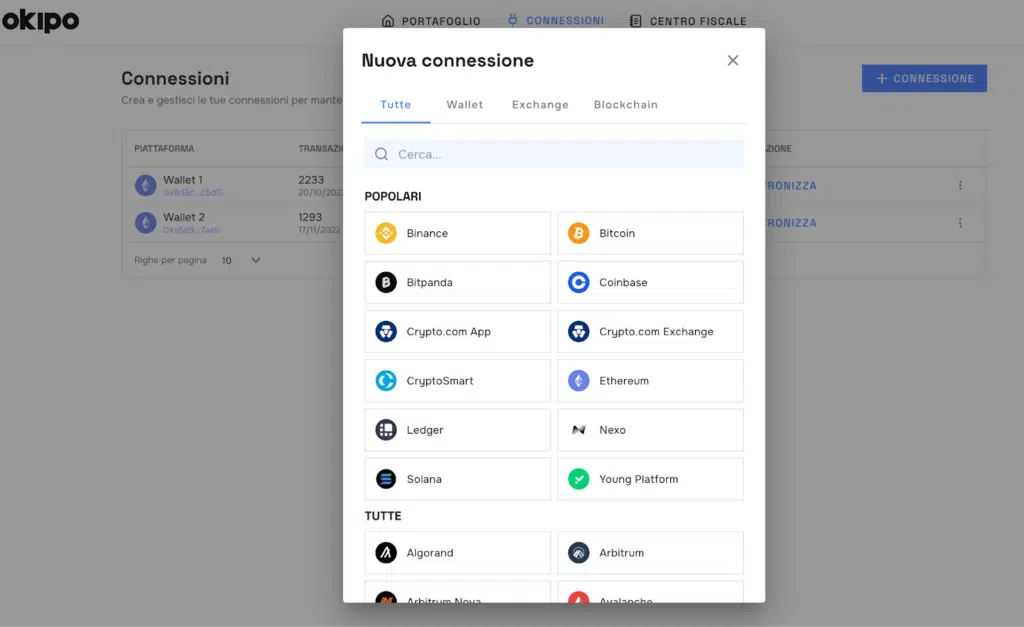The height and width of the screenshot is (627, 1024).
Task: Select the Young Platform green icon
Action: click(578, 479)
